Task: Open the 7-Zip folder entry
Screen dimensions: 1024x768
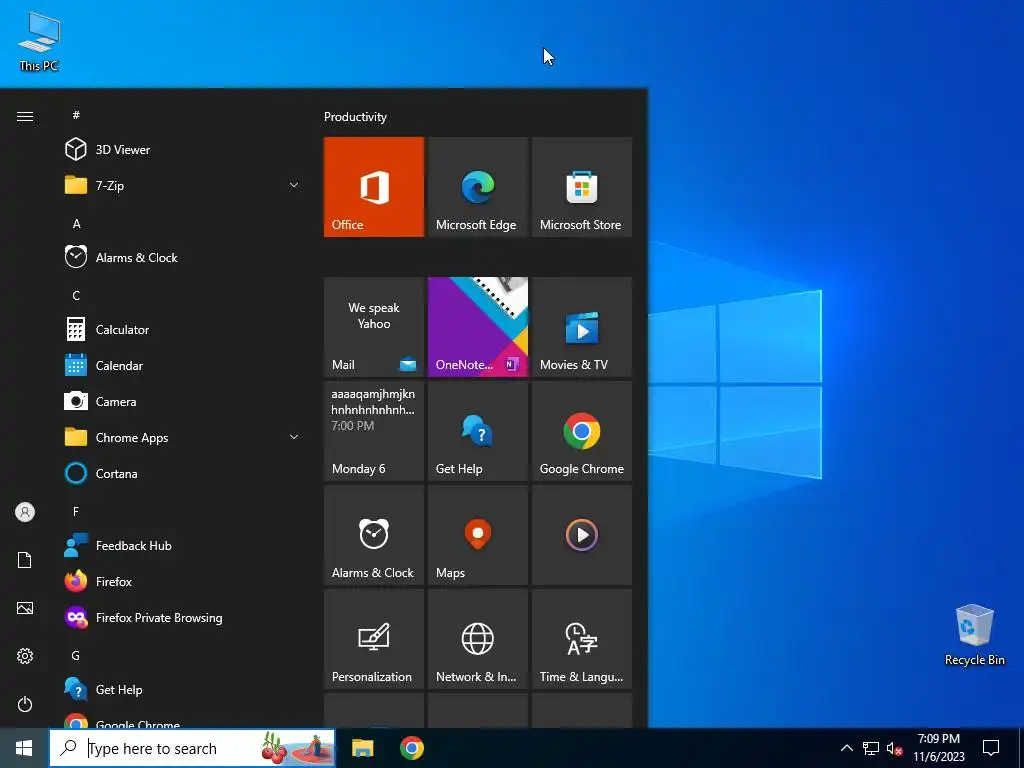Action: click(x=183, y=185)
